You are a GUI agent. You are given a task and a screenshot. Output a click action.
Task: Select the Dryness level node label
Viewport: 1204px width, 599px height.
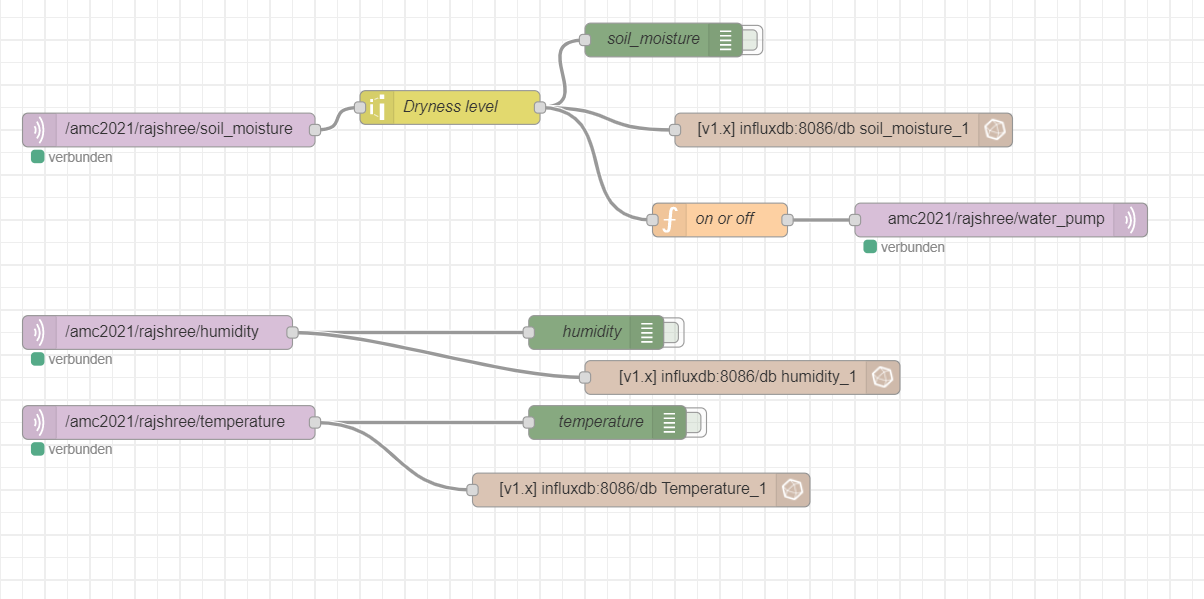pos(450,107)
